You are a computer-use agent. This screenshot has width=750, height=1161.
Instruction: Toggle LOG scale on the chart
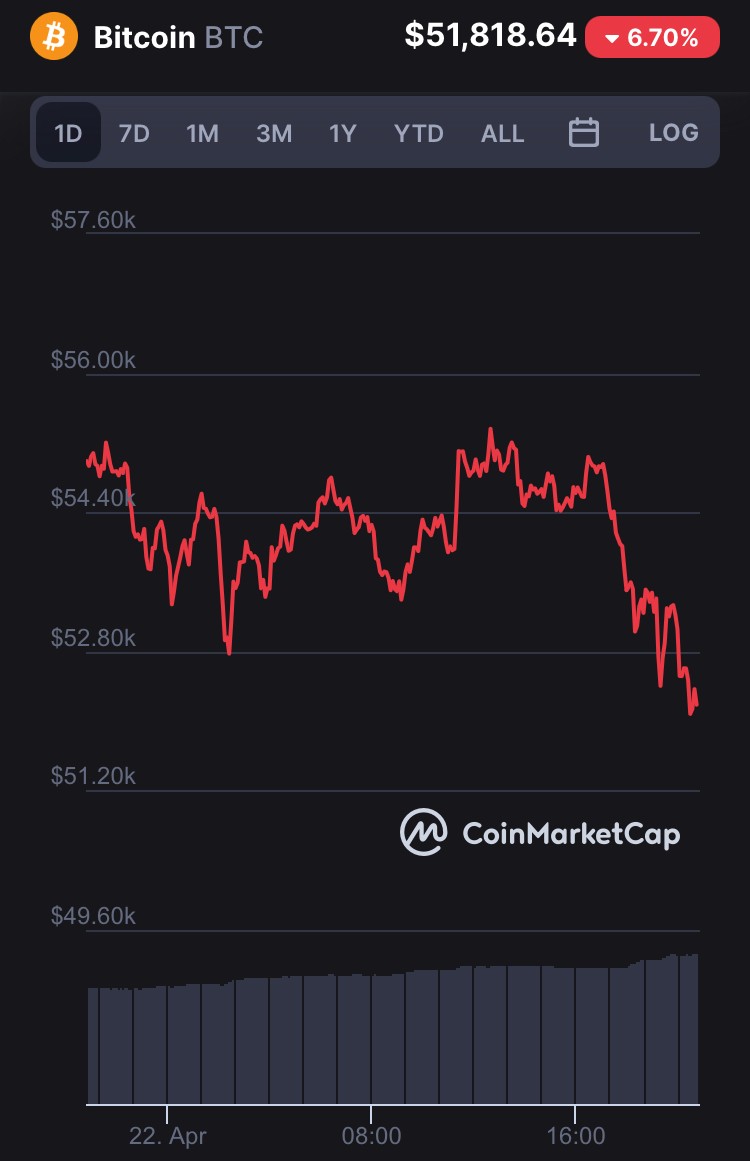[x=674, y=133]
